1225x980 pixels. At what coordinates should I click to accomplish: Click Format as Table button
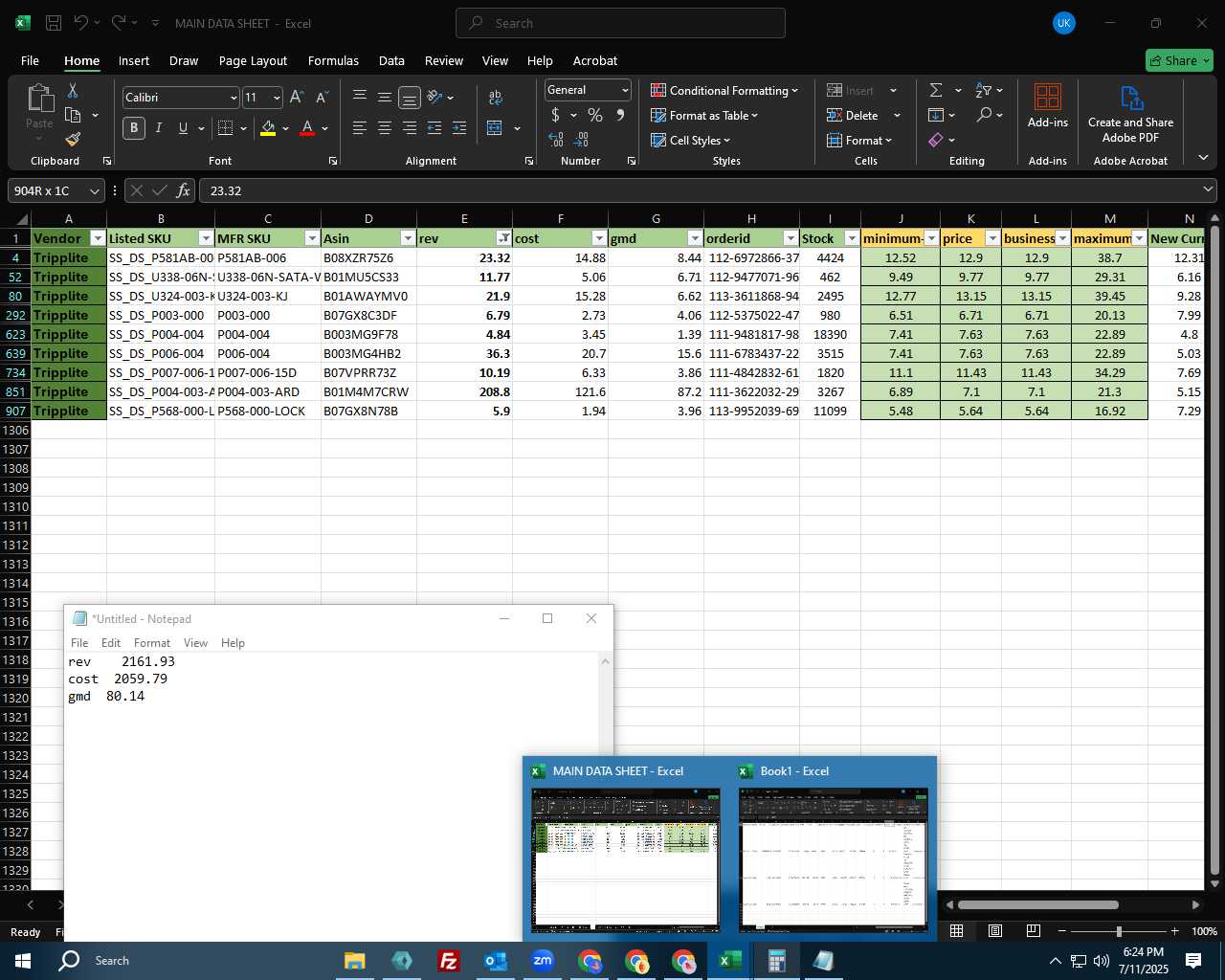click(x=704, y=115)
